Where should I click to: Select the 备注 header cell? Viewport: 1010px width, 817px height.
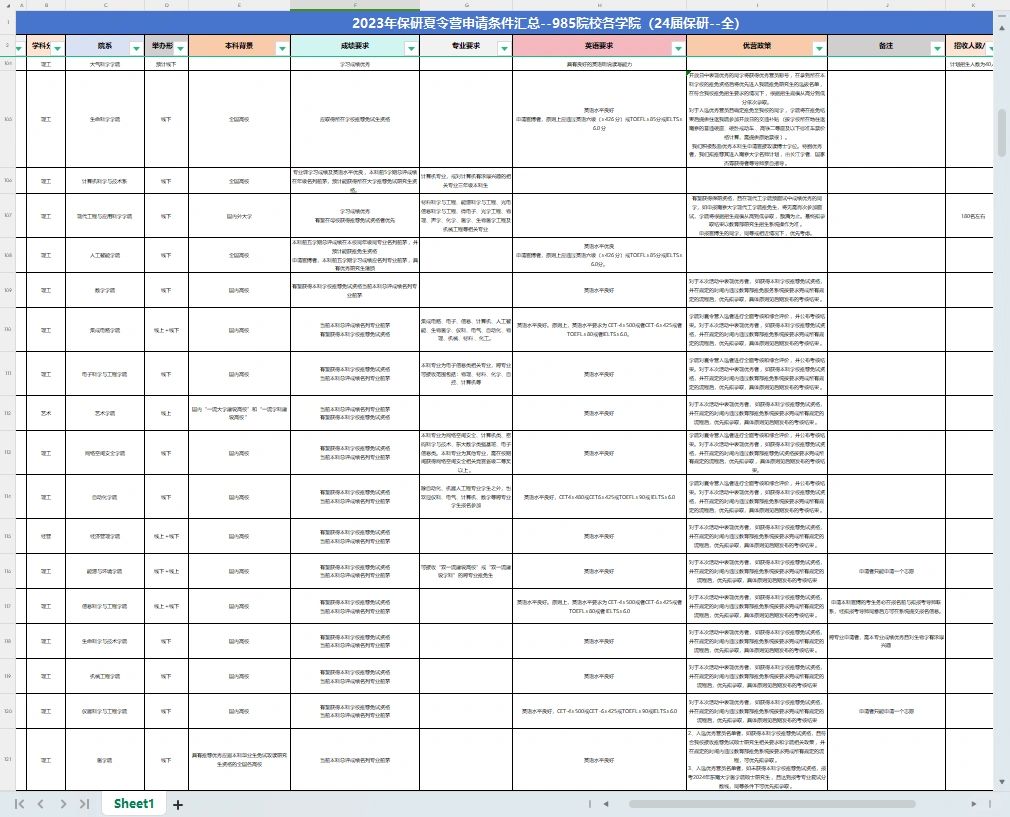[x=886, y=46]
